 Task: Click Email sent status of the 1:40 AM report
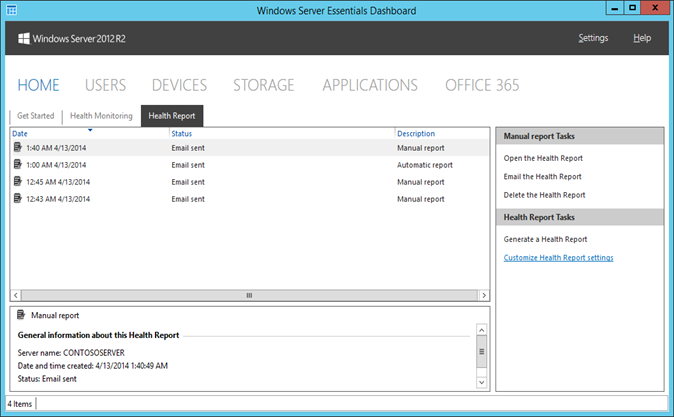pos(188,147)
